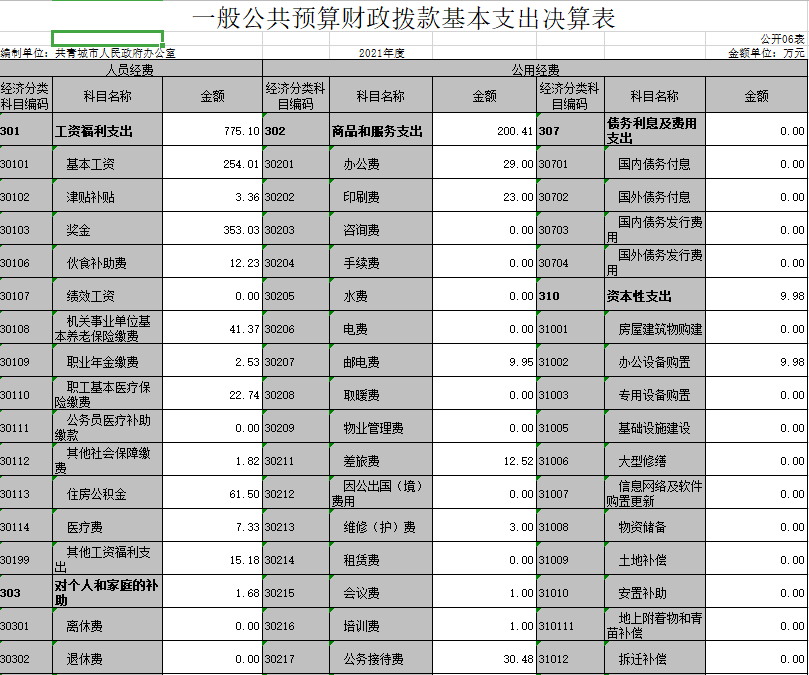Screen dimensions: 809x675
Task: Select the 公务接待费 amount 30.48 cell
Action: [x=483, y=659]
